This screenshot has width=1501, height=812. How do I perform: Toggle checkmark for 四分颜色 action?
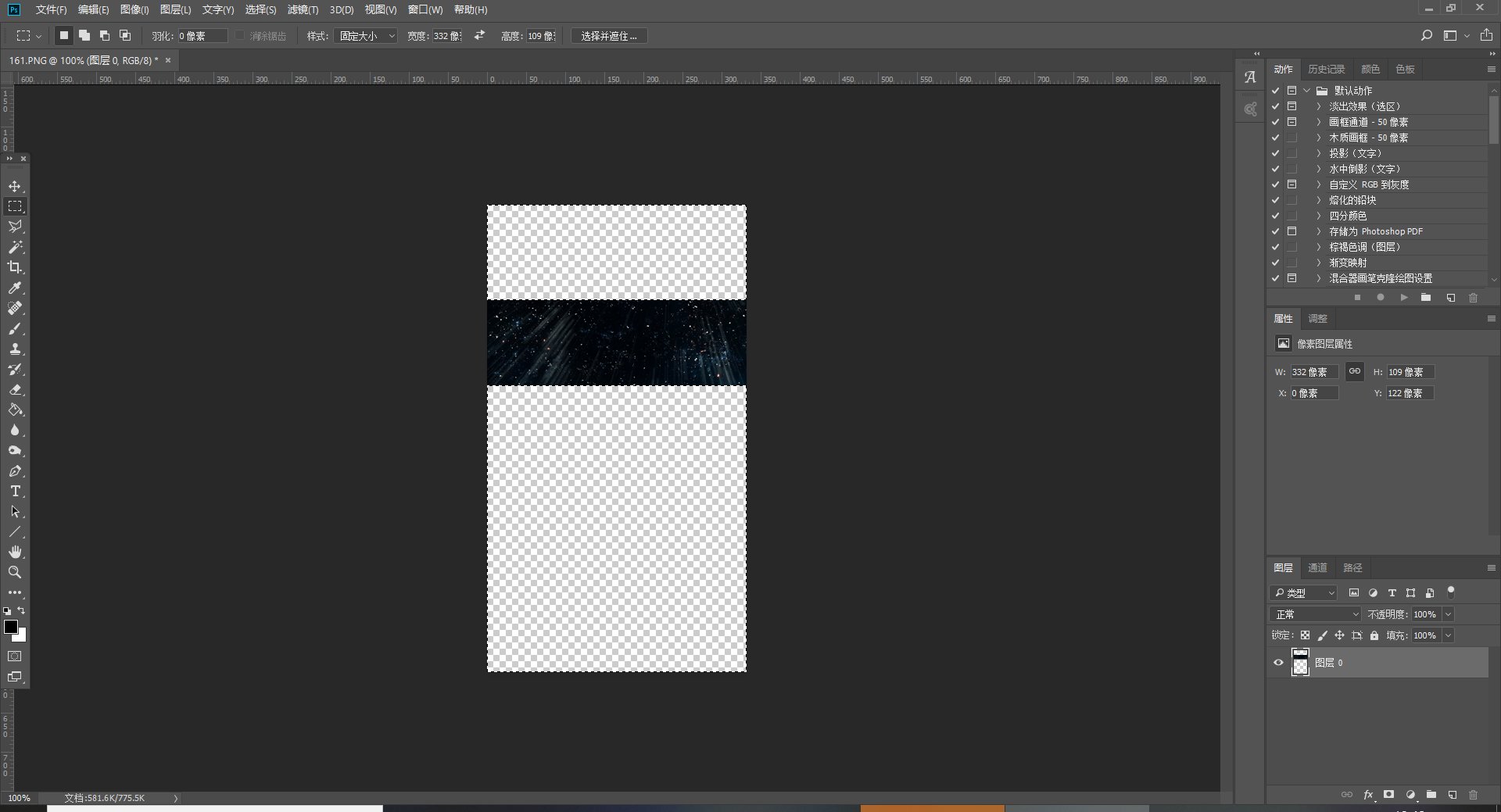[x=1275, y=216]
